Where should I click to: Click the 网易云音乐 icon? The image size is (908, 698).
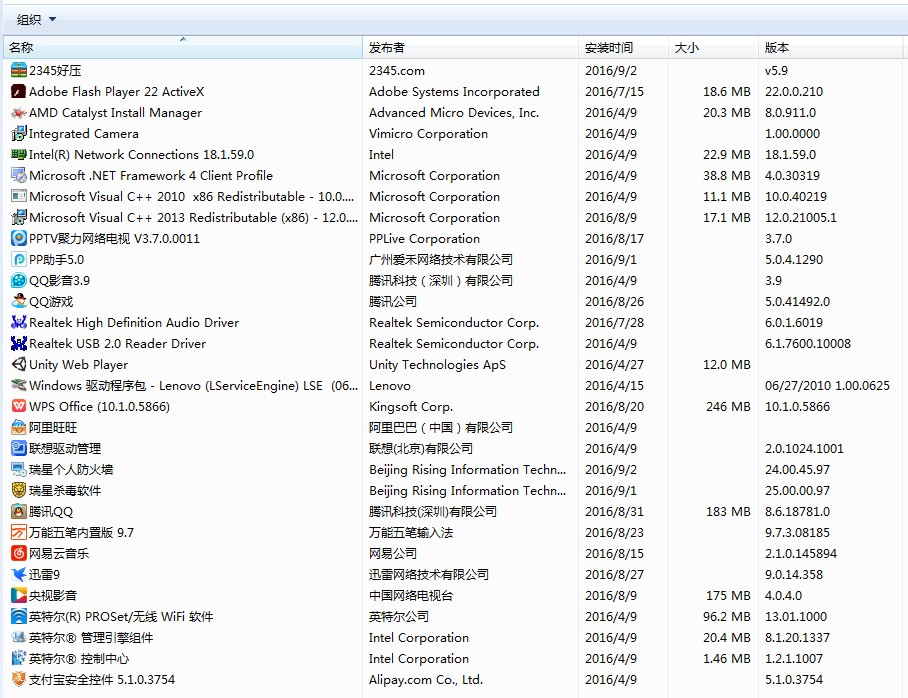point(19,553)
